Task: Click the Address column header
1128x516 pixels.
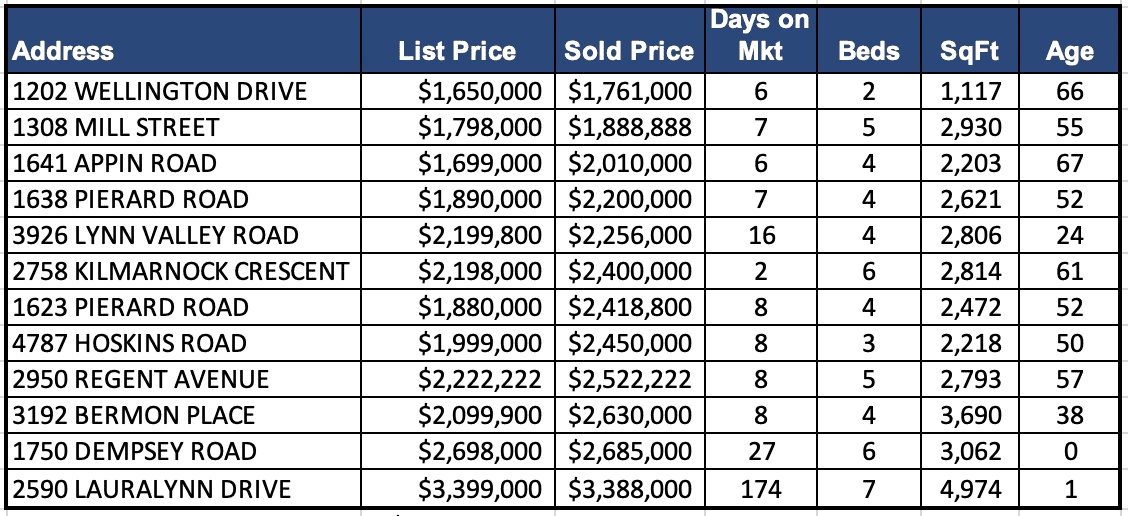Action: 64,51
